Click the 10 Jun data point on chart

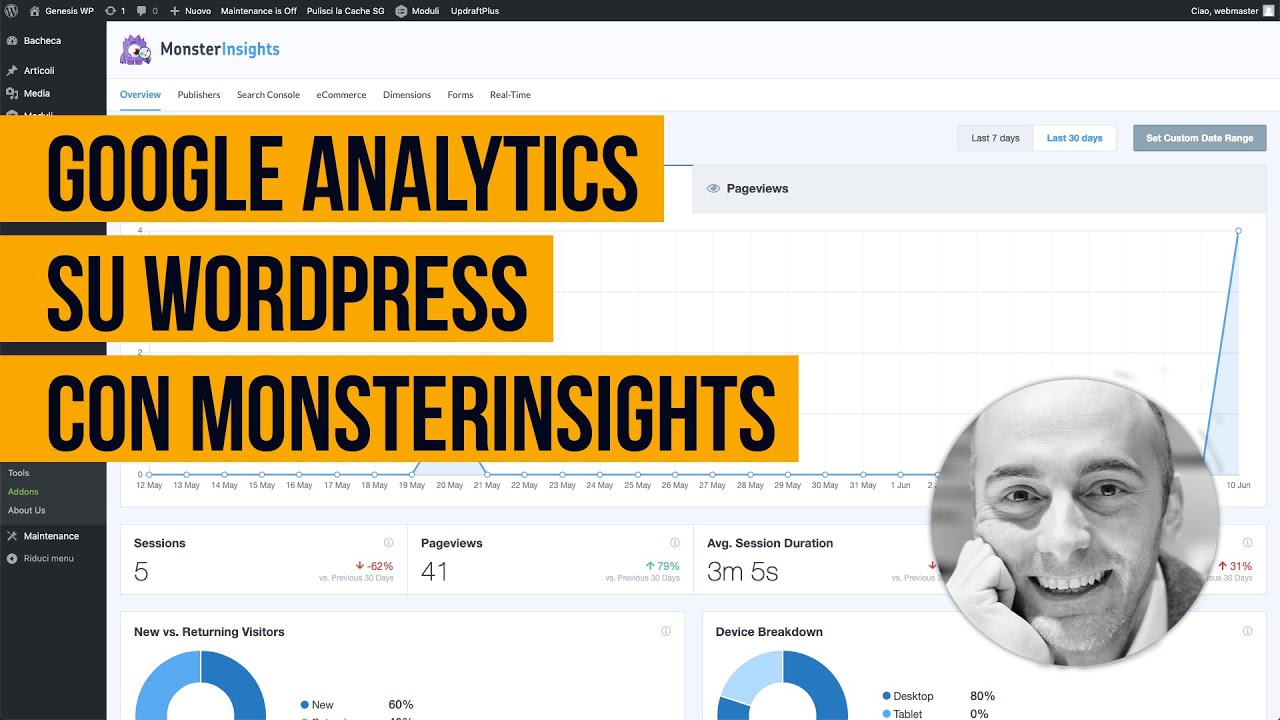[x=1238, y=231]
